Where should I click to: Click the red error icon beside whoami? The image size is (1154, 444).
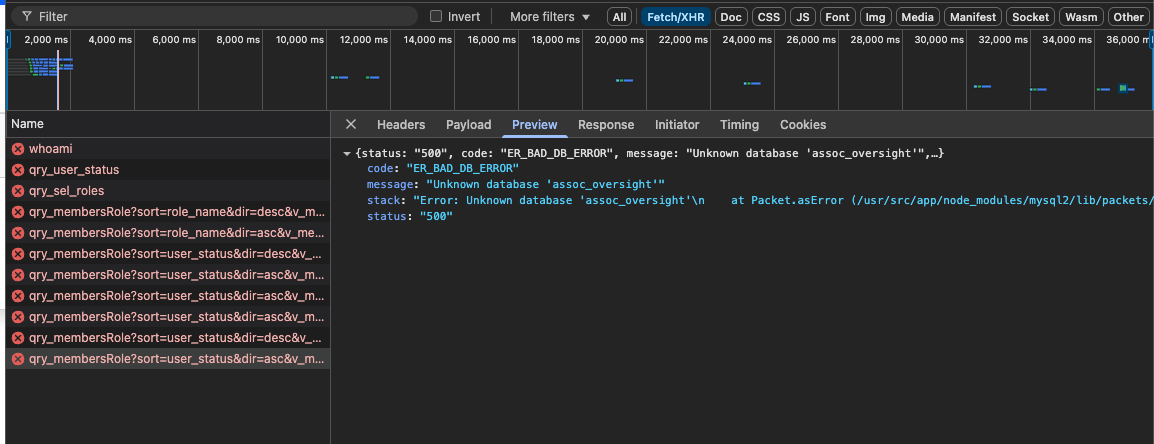pos(18,149)
